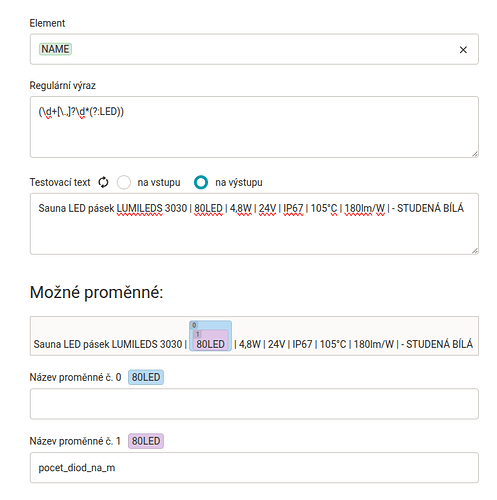Click the purple 80LED badge for variable 1
The width and height of the screenshot is (497, 500).
coord(146,441)
